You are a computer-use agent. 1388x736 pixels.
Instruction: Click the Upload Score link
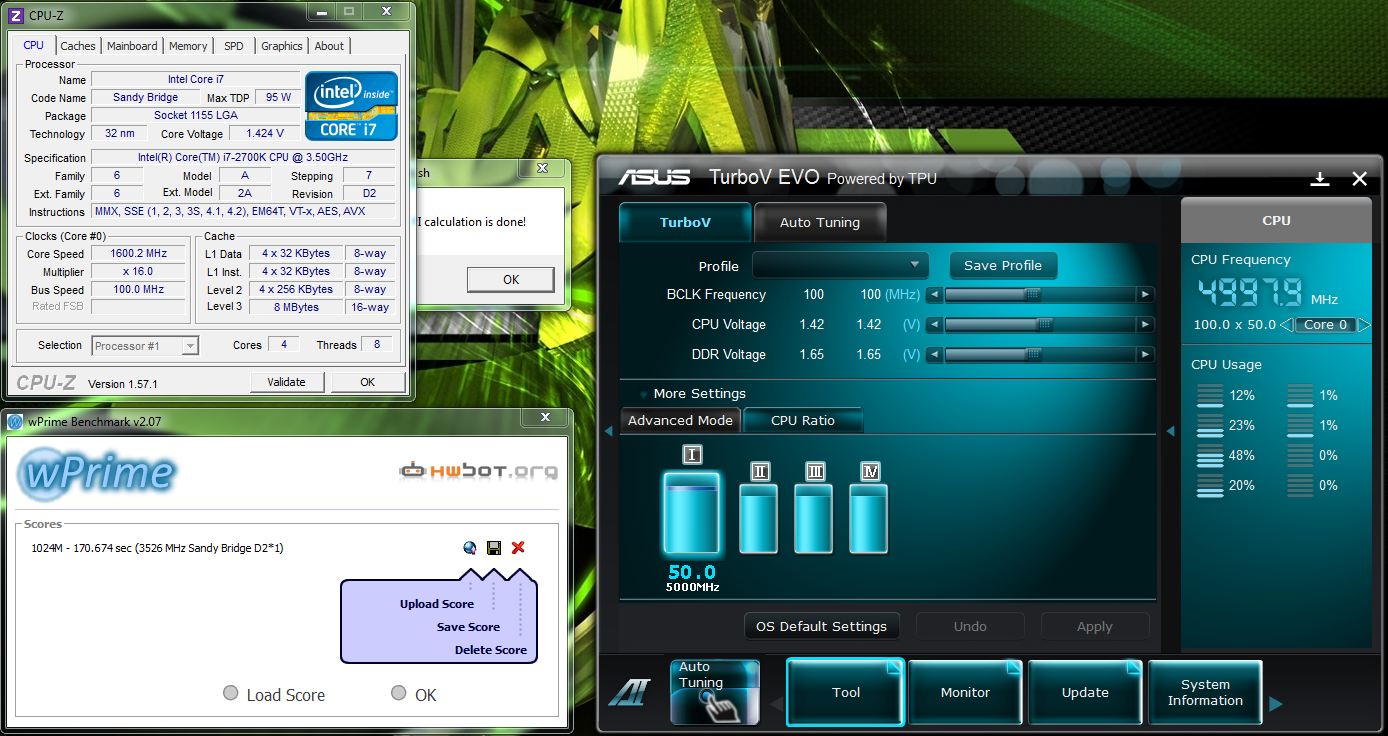pyautogui.click(x=437, y=604)
